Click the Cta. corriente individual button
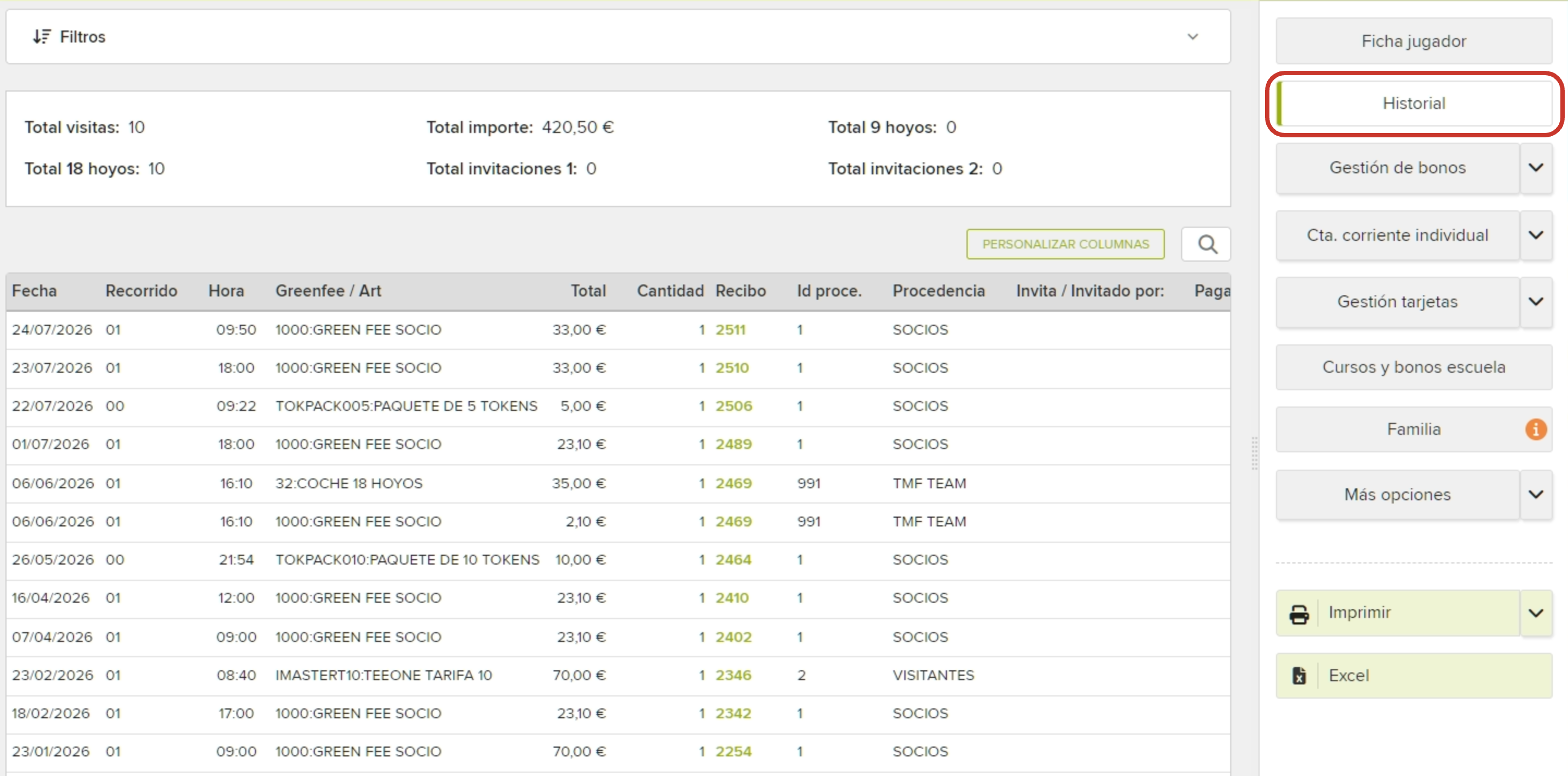Viewport: 1568px width, 776px height. (x=1397, y=235)
